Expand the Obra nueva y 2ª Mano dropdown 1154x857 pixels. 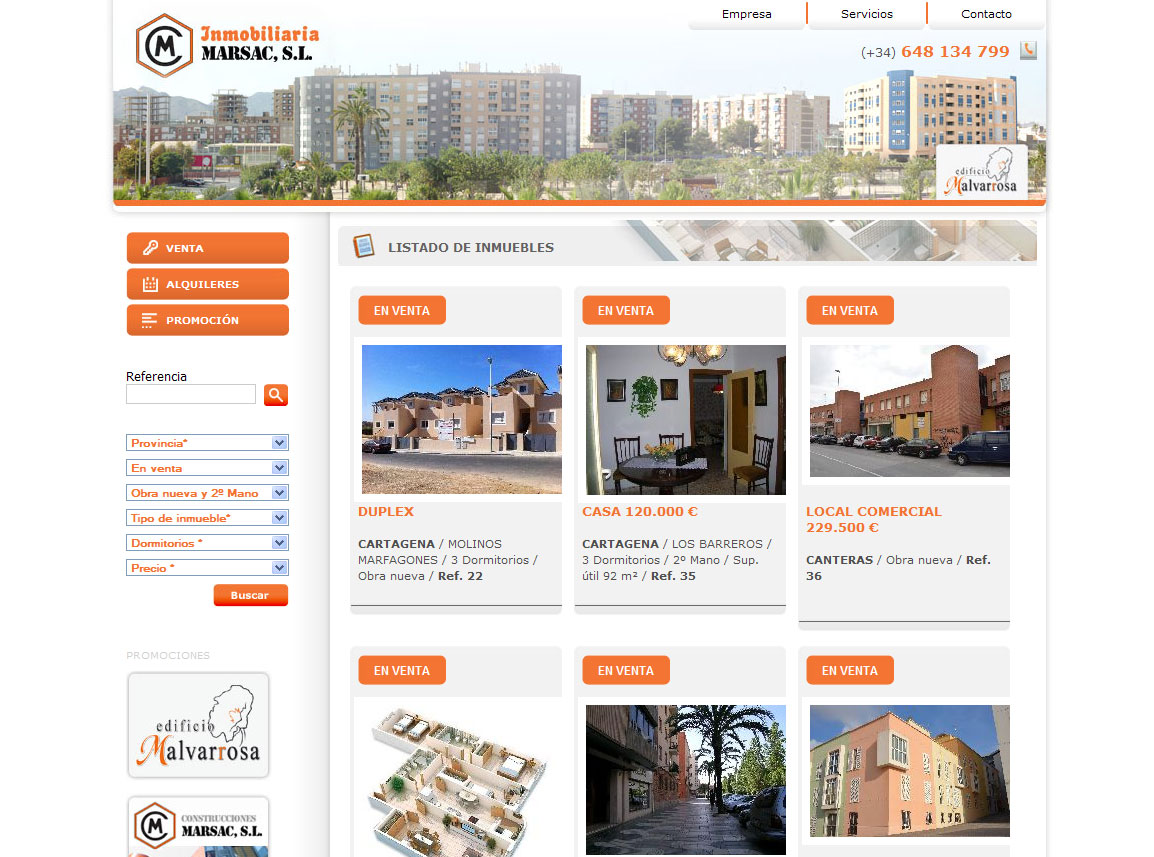[207, 493]
